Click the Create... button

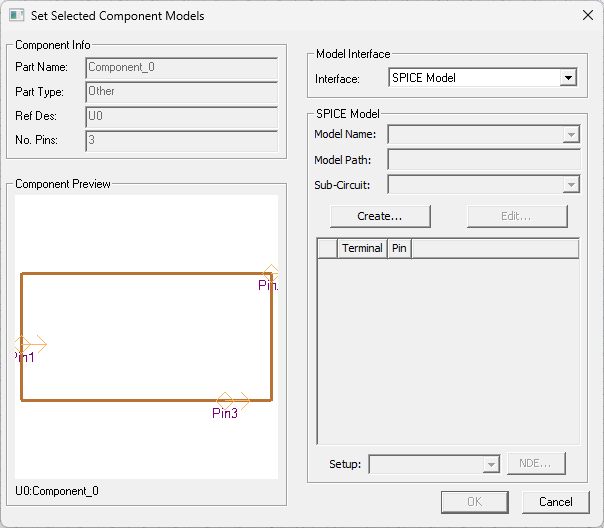click(x=380, y=216)
